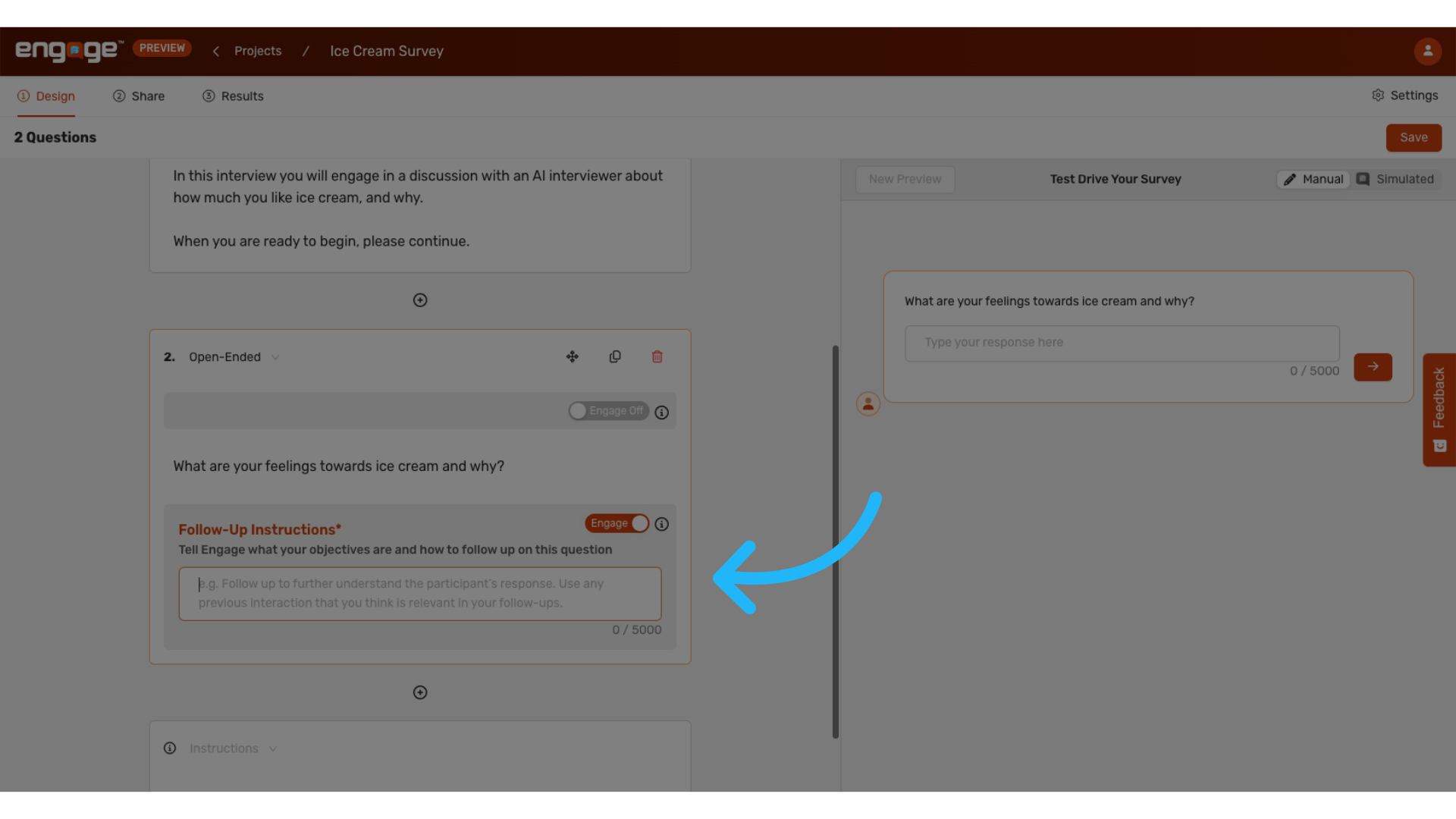The image size is (1456, 819).
Task: Click the respondent avatar in the preview
Action: 868,403
